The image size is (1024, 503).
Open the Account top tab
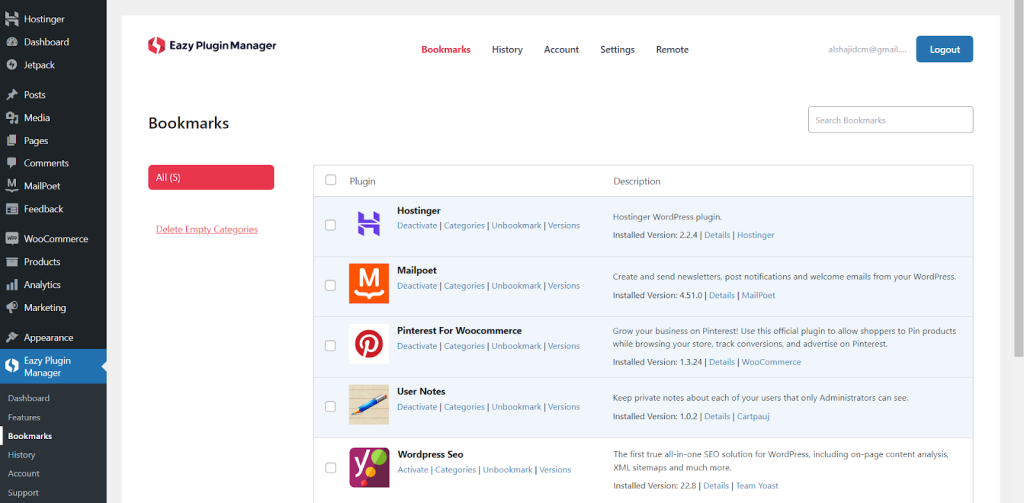(x=562, y=50)
